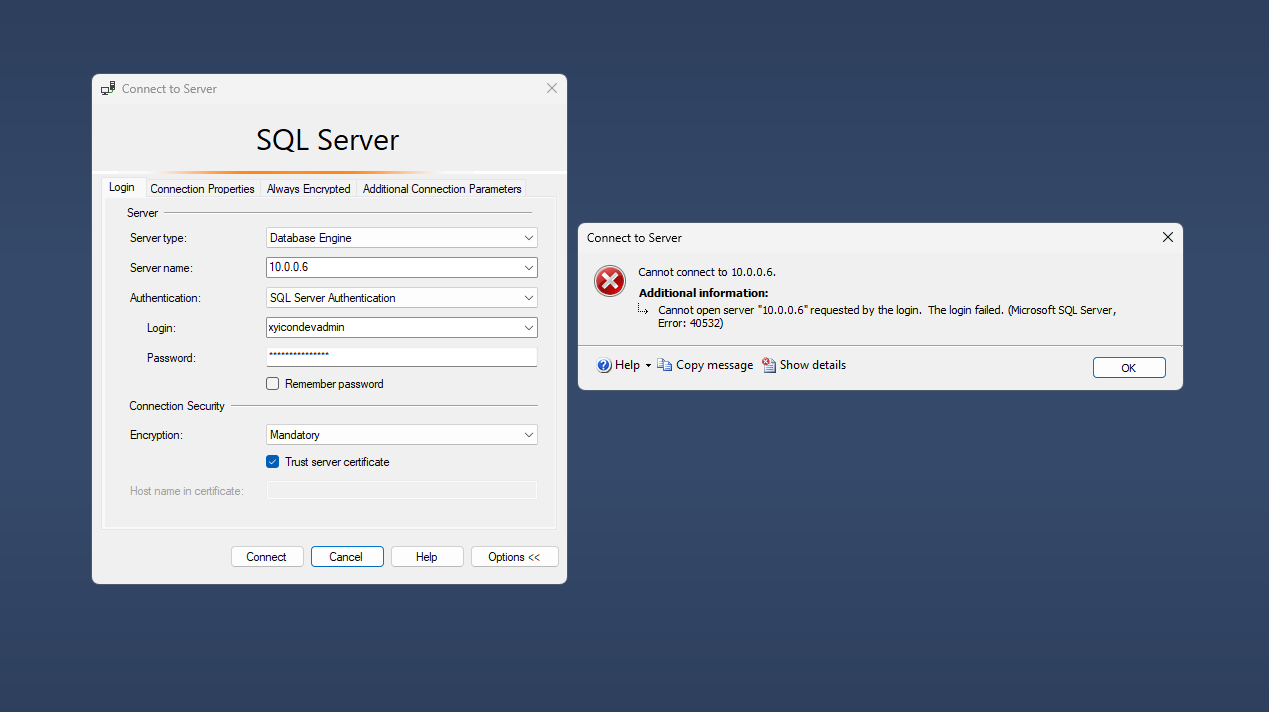
Task: Close the Connect to Server login window
Action: click(551, 88)
